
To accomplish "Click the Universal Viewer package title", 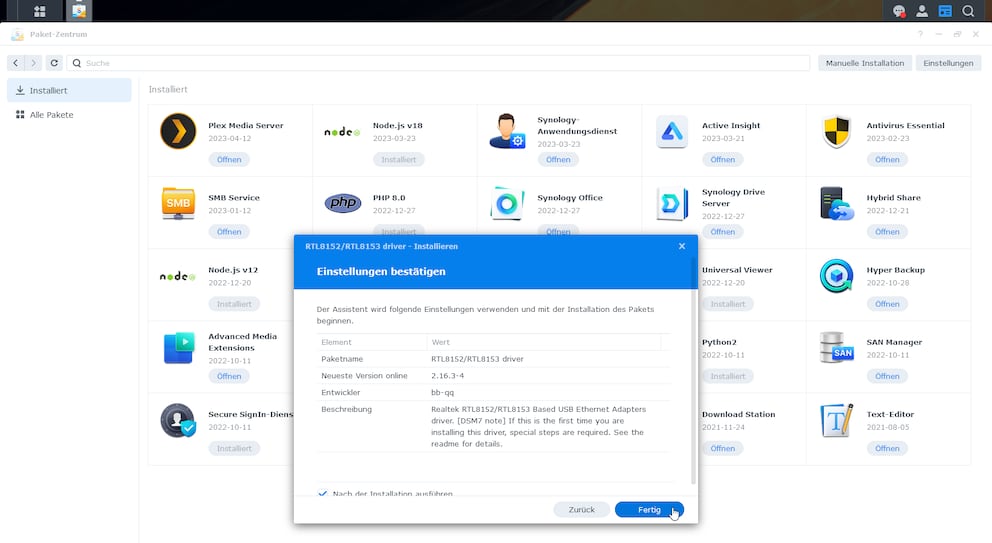I will [x=737, y=270].
